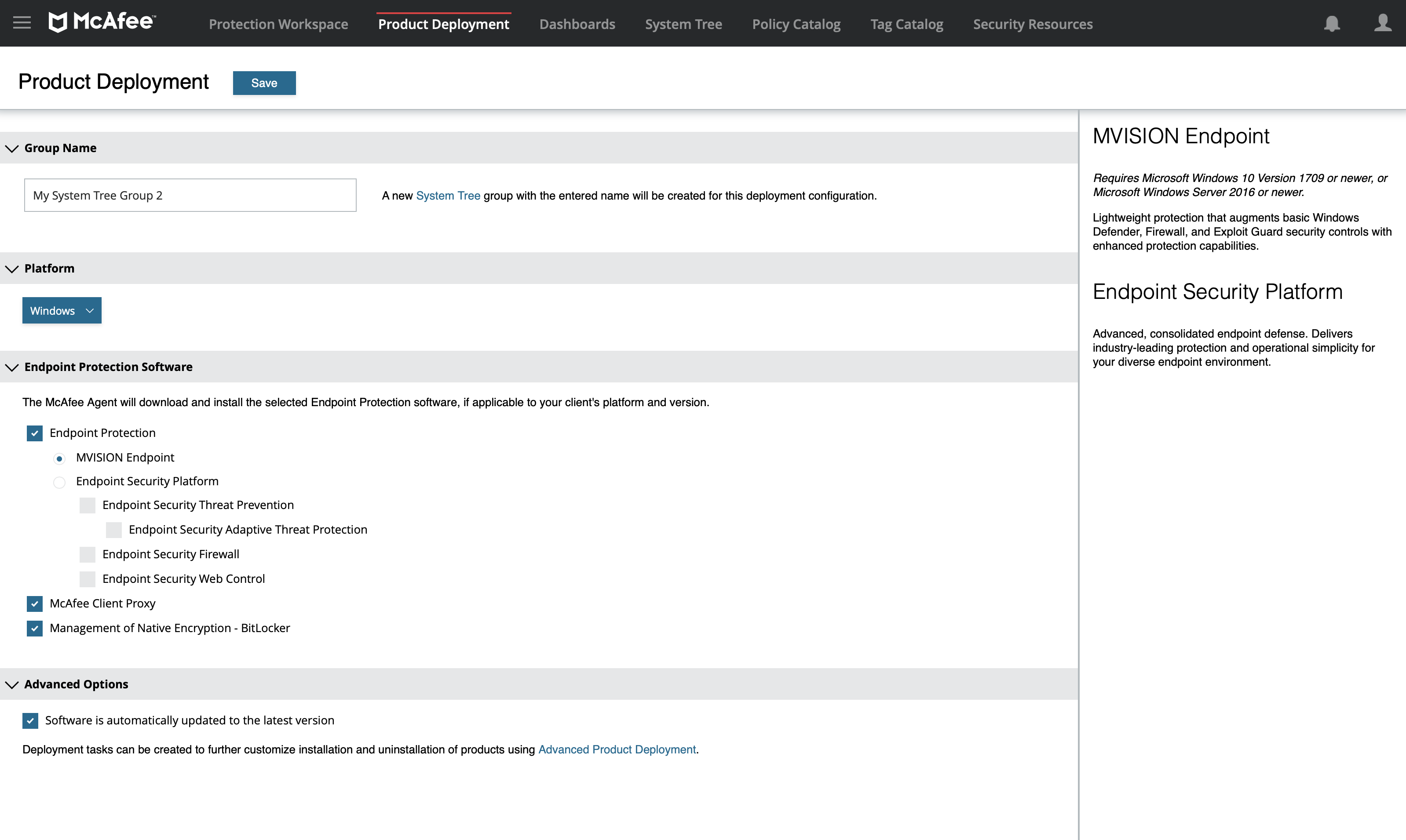This screenshot has height=840, width=1406.
Task: Collapse the Platform section
Action: point(12,269)
